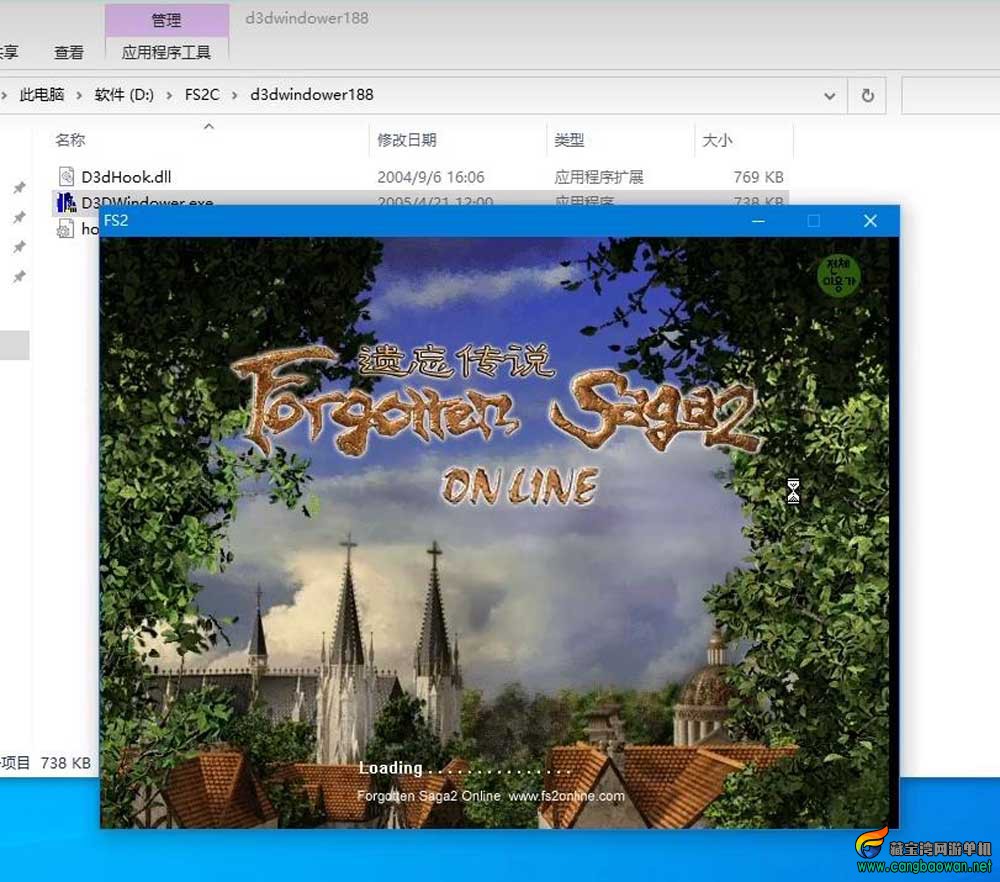Click the 738 KB status bar text
1000x882 pixels.
point(66,763)
